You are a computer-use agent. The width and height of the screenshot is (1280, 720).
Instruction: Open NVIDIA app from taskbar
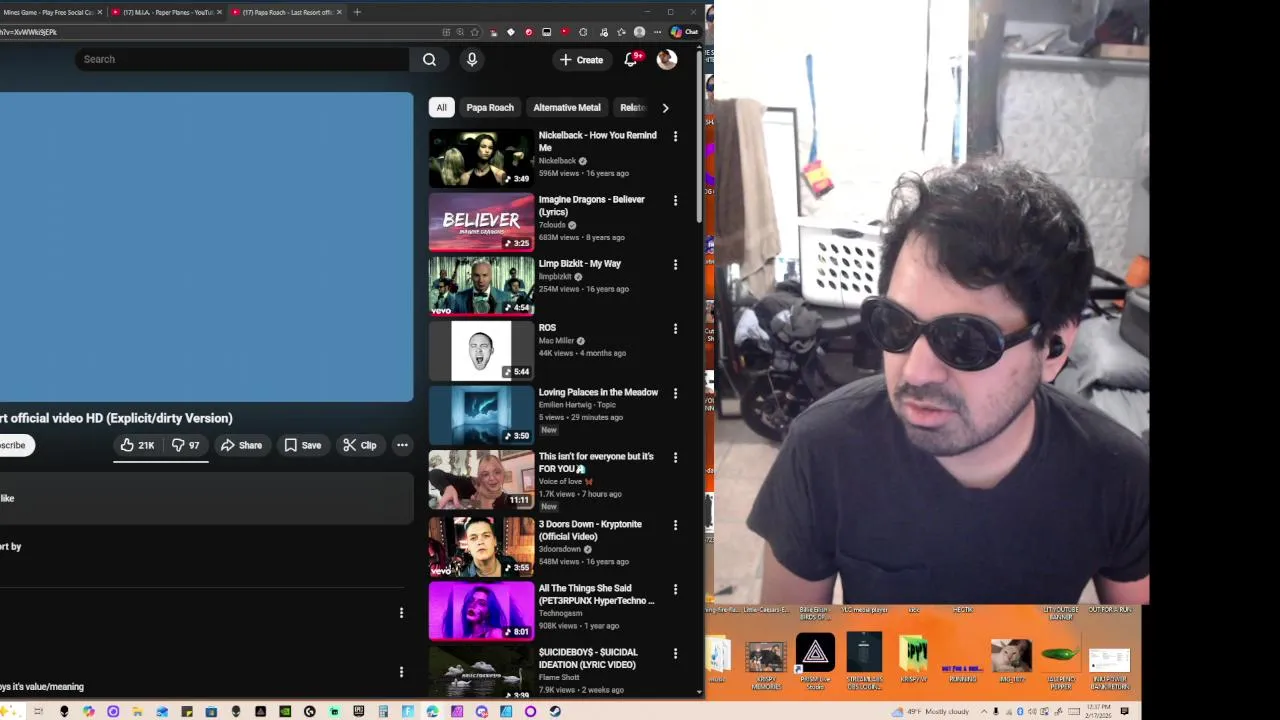point(285,711)
